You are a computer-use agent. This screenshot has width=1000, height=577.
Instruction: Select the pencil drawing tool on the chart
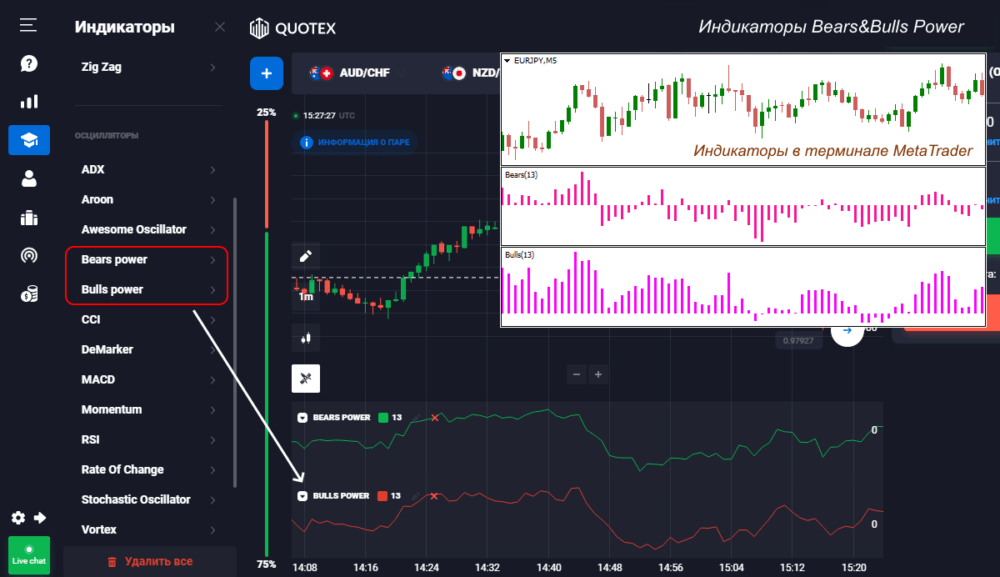306,257
